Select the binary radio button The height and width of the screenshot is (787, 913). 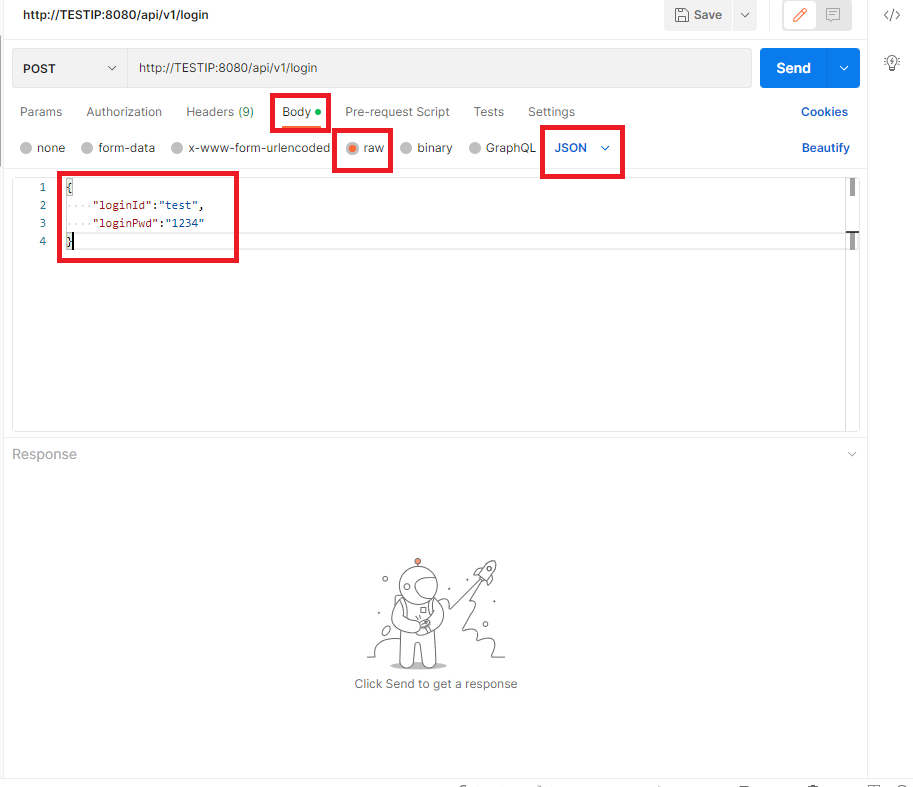(406, 148)
